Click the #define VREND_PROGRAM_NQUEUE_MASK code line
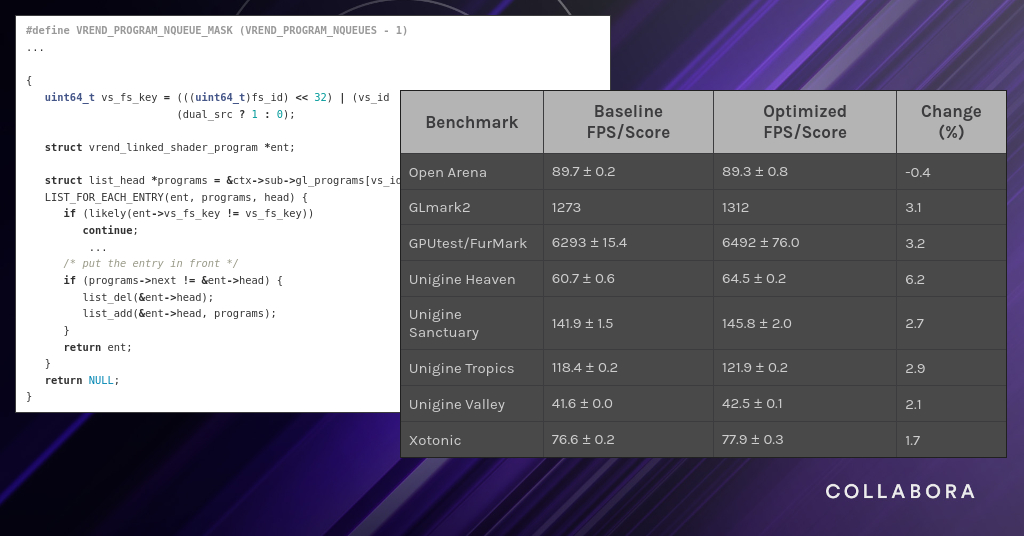 point(217,30)
